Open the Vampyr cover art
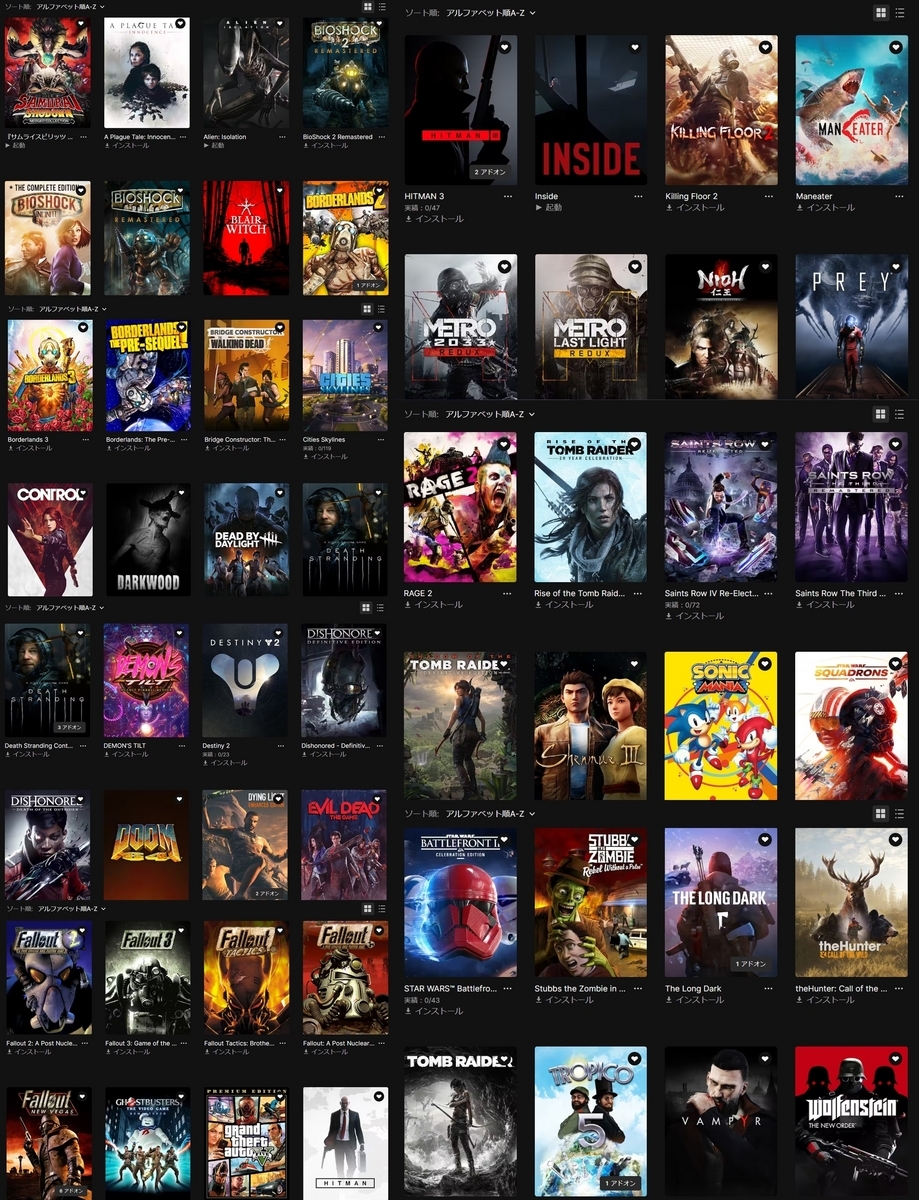 [x=721, y=1121]
